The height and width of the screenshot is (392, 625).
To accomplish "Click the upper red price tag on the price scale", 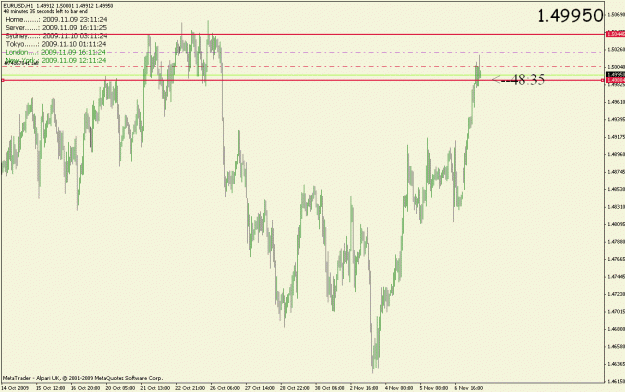I will [x=615, y=34].
